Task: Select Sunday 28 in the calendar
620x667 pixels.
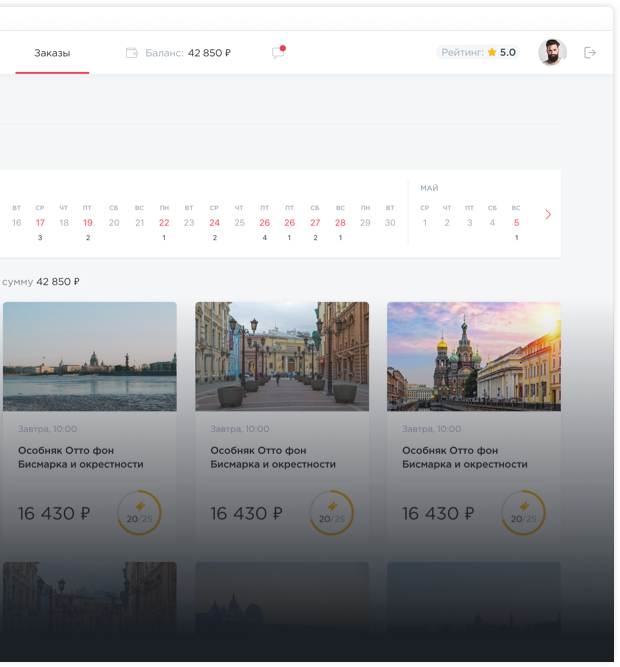Action: click(340, 223)
